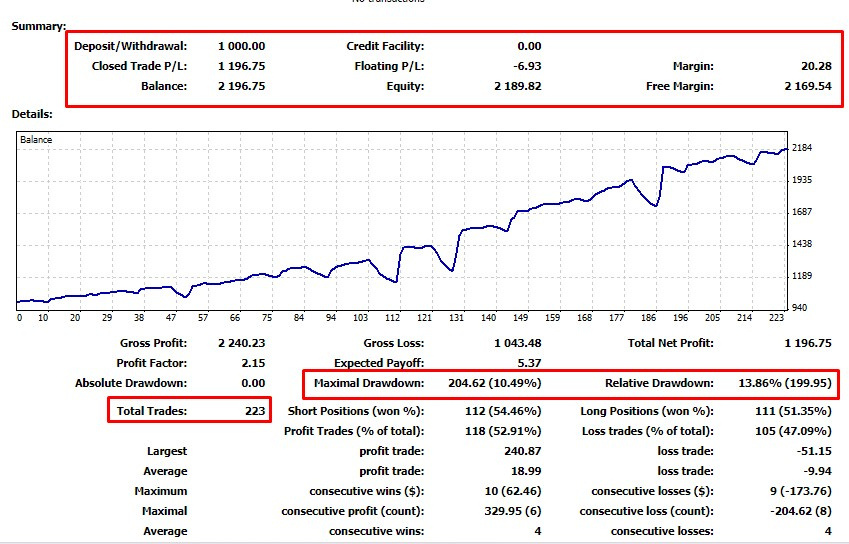Image resolution: width=849 pixels, height=544 pixels.
Task: Click the Short Positions (won %) label
Action: (x=355, y=411)
